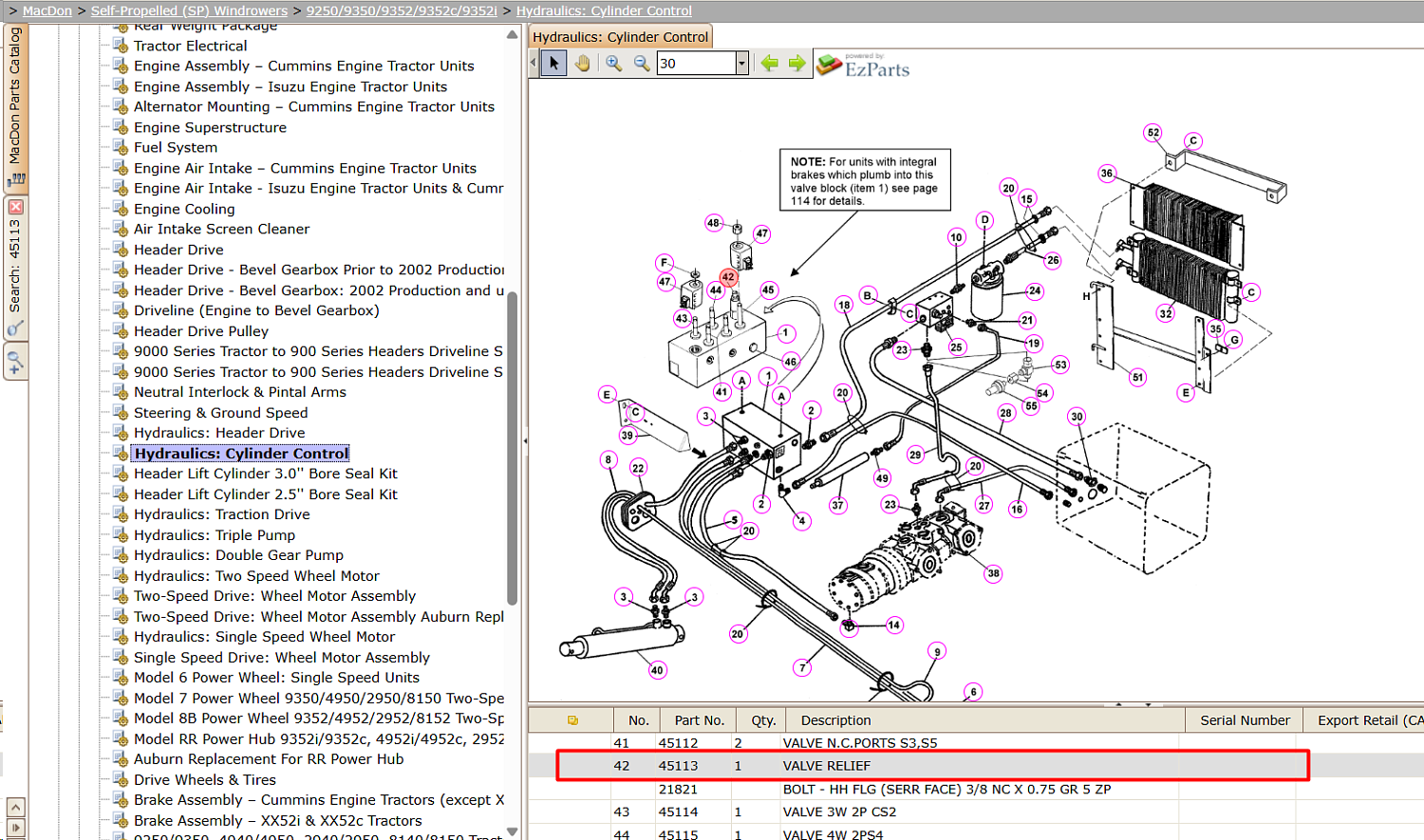Click the zoom out magnifier
This screenshot has width=1424, height=840.
click(x=642, y=64)
